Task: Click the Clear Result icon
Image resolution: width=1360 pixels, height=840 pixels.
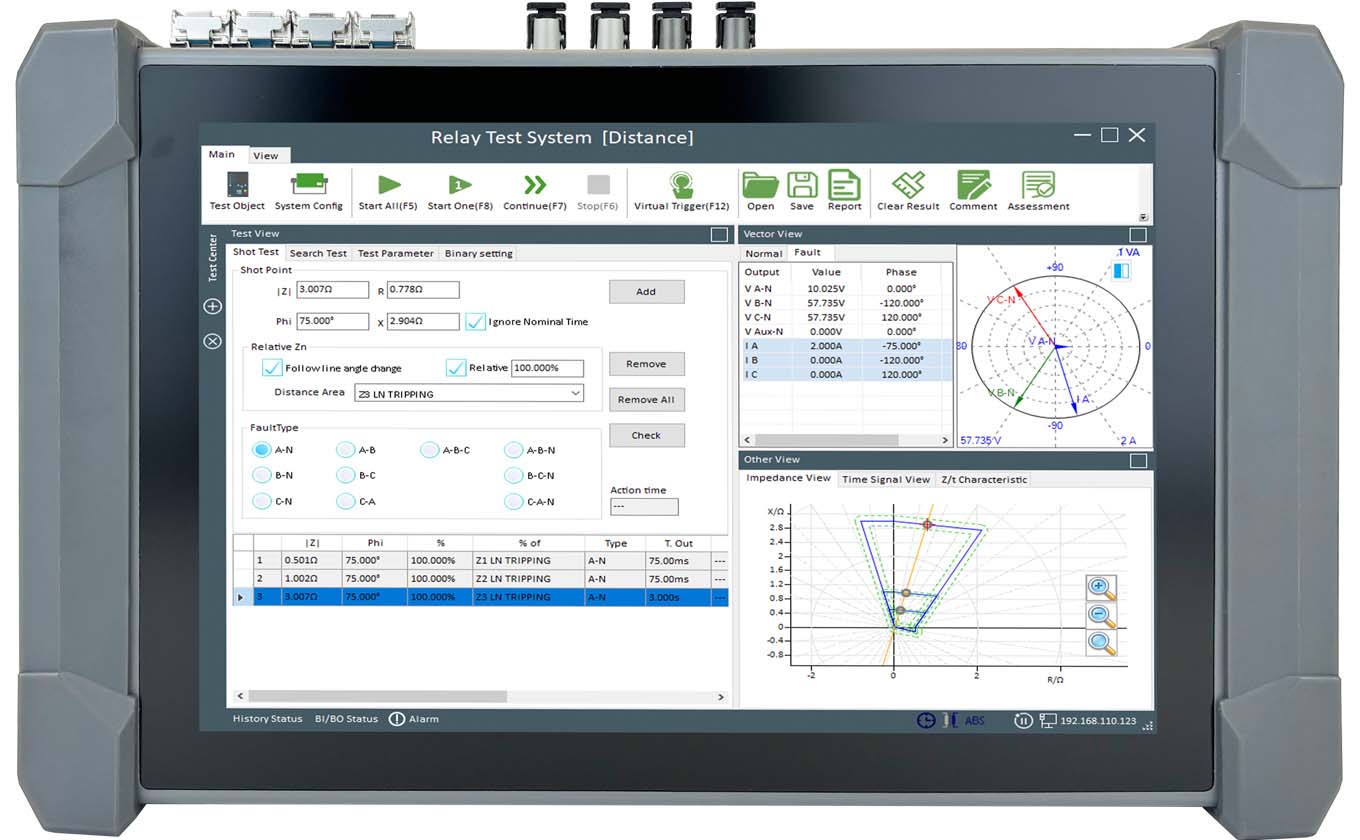Action: 908,186
